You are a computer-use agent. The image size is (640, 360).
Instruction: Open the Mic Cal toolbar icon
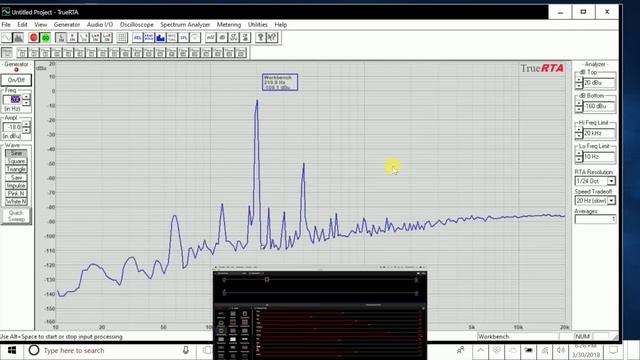(172, 38)
